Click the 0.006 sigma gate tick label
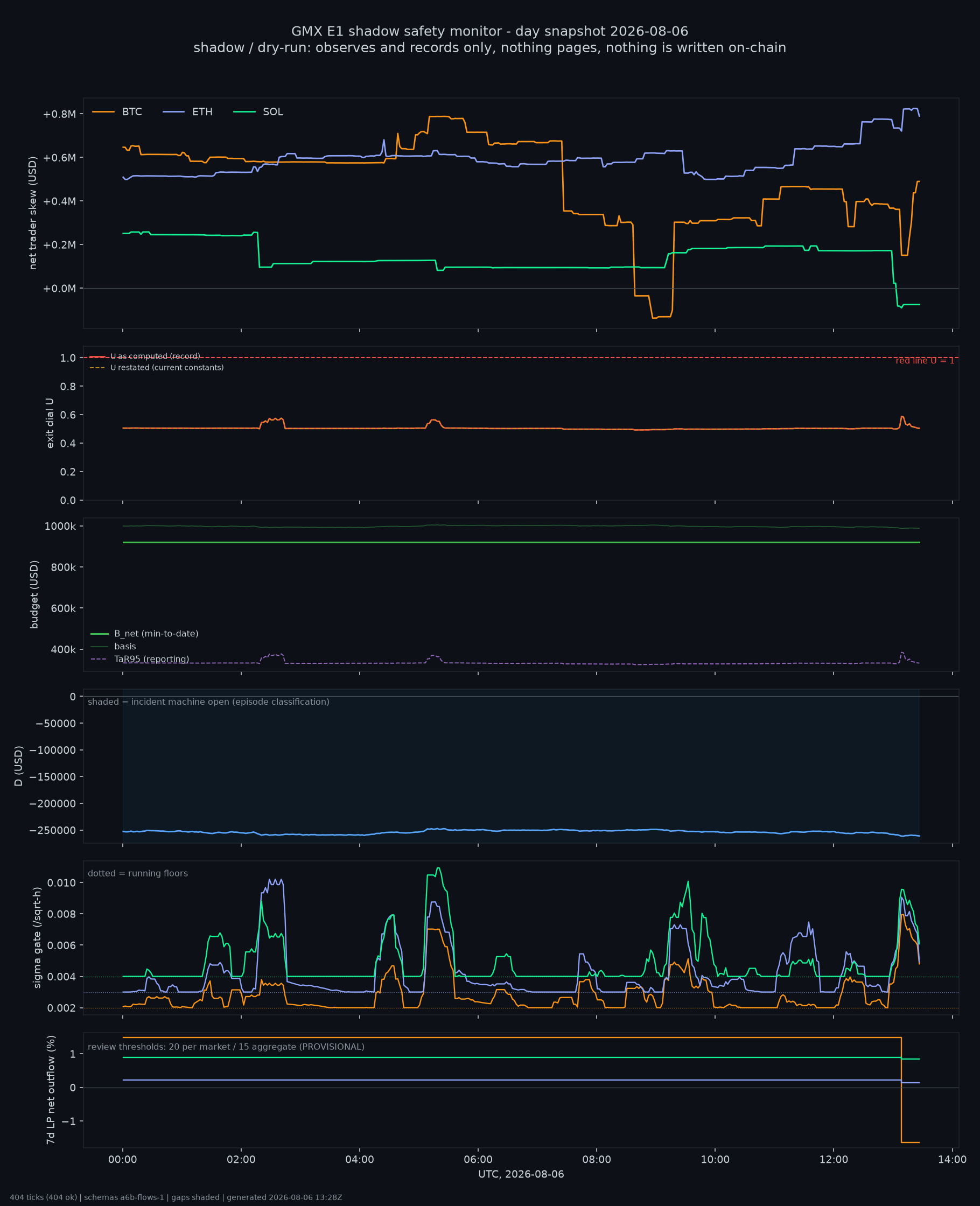The image size is (980, 1206). click(62, 945)
